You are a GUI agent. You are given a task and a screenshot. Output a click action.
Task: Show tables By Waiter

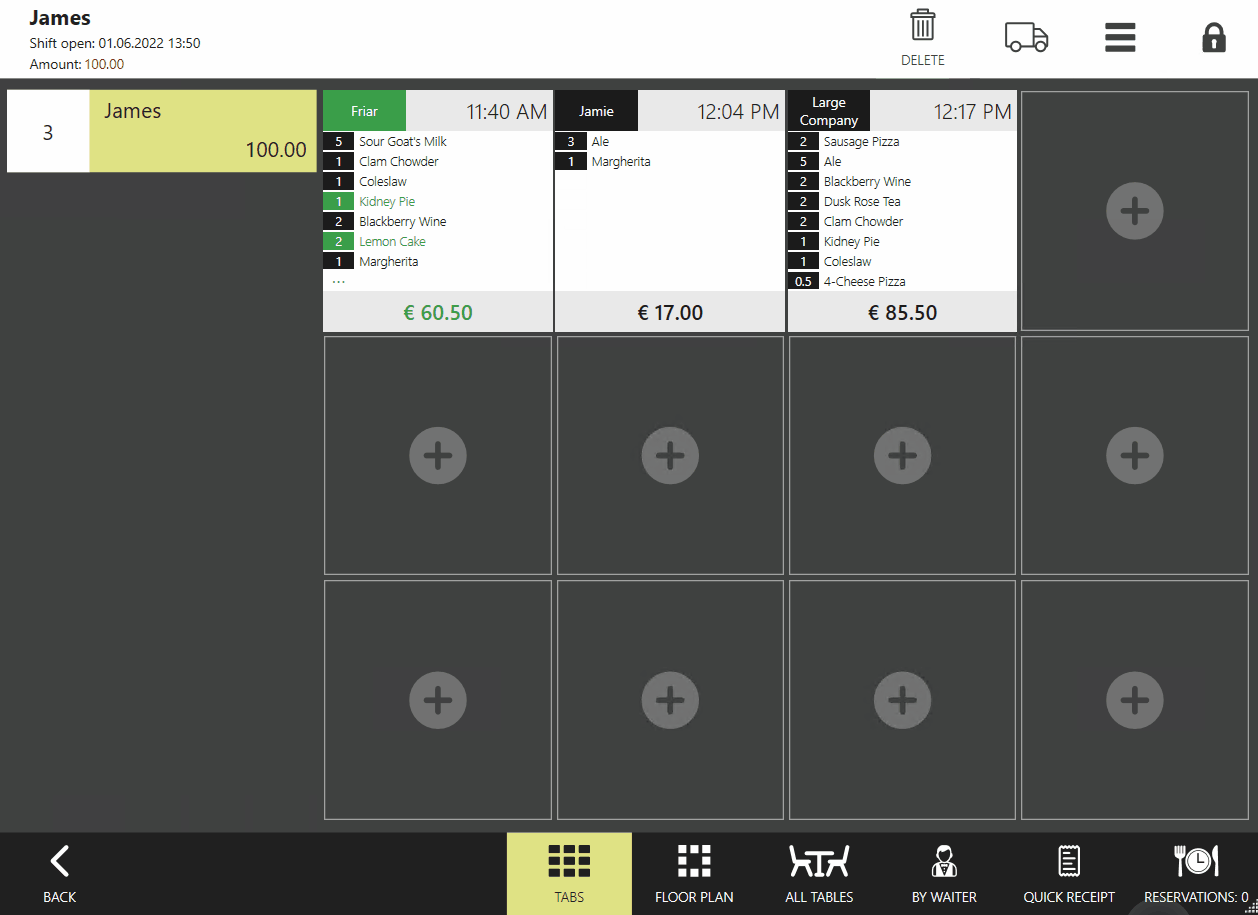tap(944, 873)
